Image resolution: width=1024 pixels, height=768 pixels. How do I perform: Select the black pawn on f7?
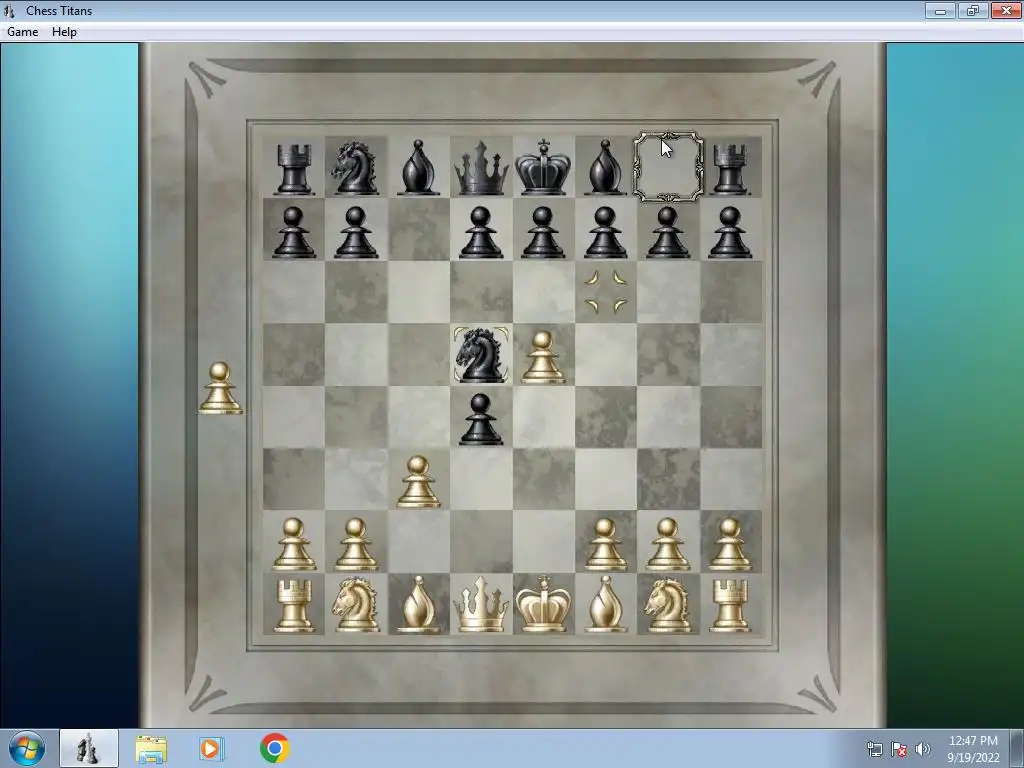tap(605, 232)
